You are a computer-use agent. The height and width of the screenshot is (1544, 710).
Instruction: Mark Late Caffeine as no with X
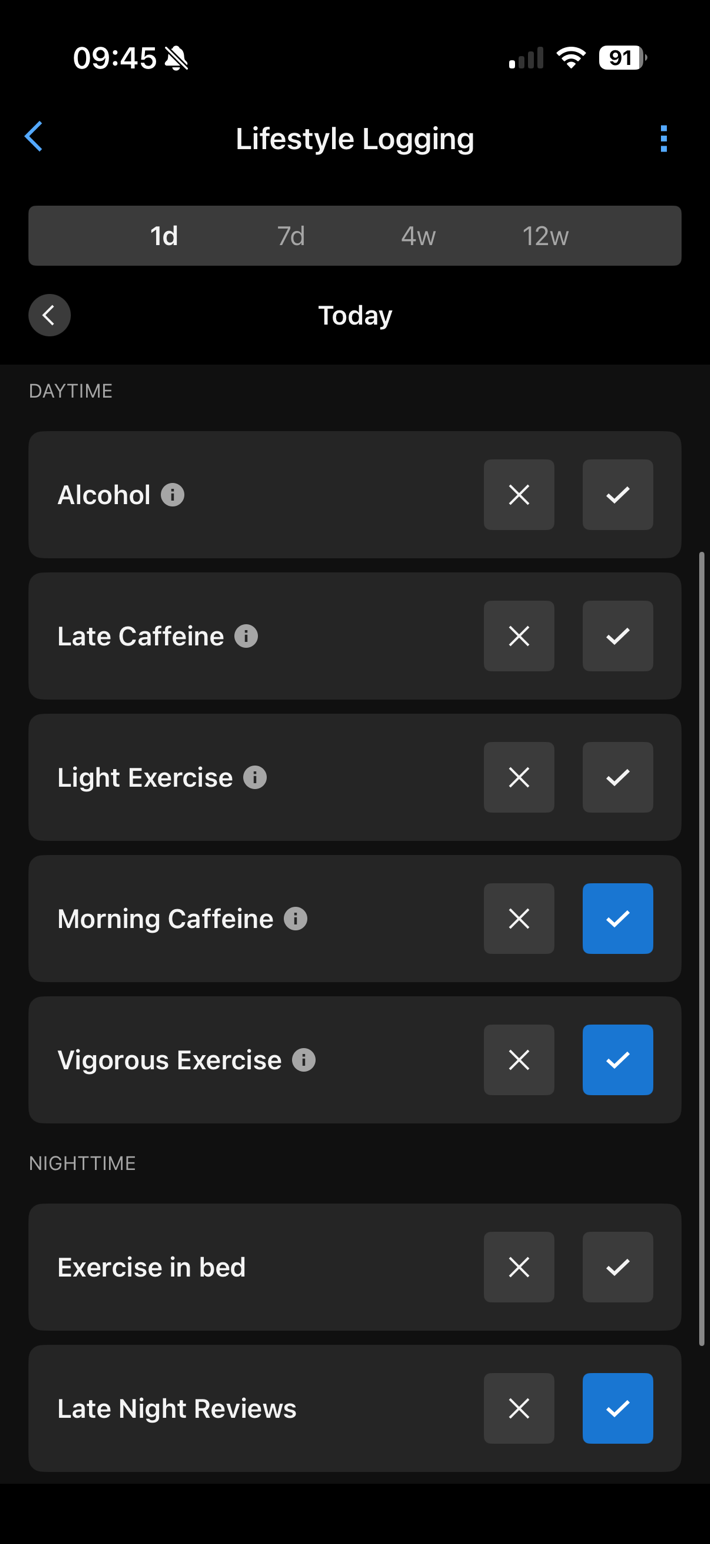tap(519, 636)
